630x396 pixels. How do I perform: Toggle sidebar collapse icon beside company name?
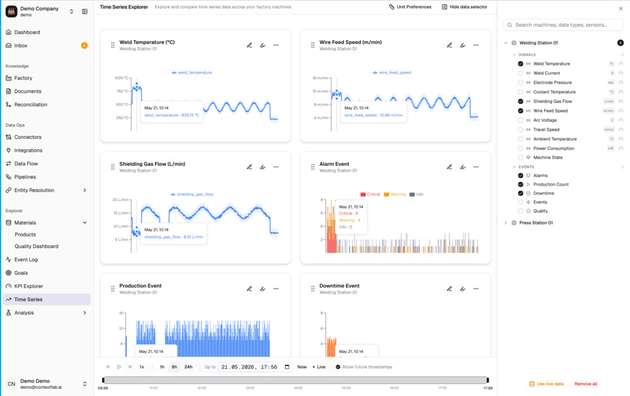[84, 11]
